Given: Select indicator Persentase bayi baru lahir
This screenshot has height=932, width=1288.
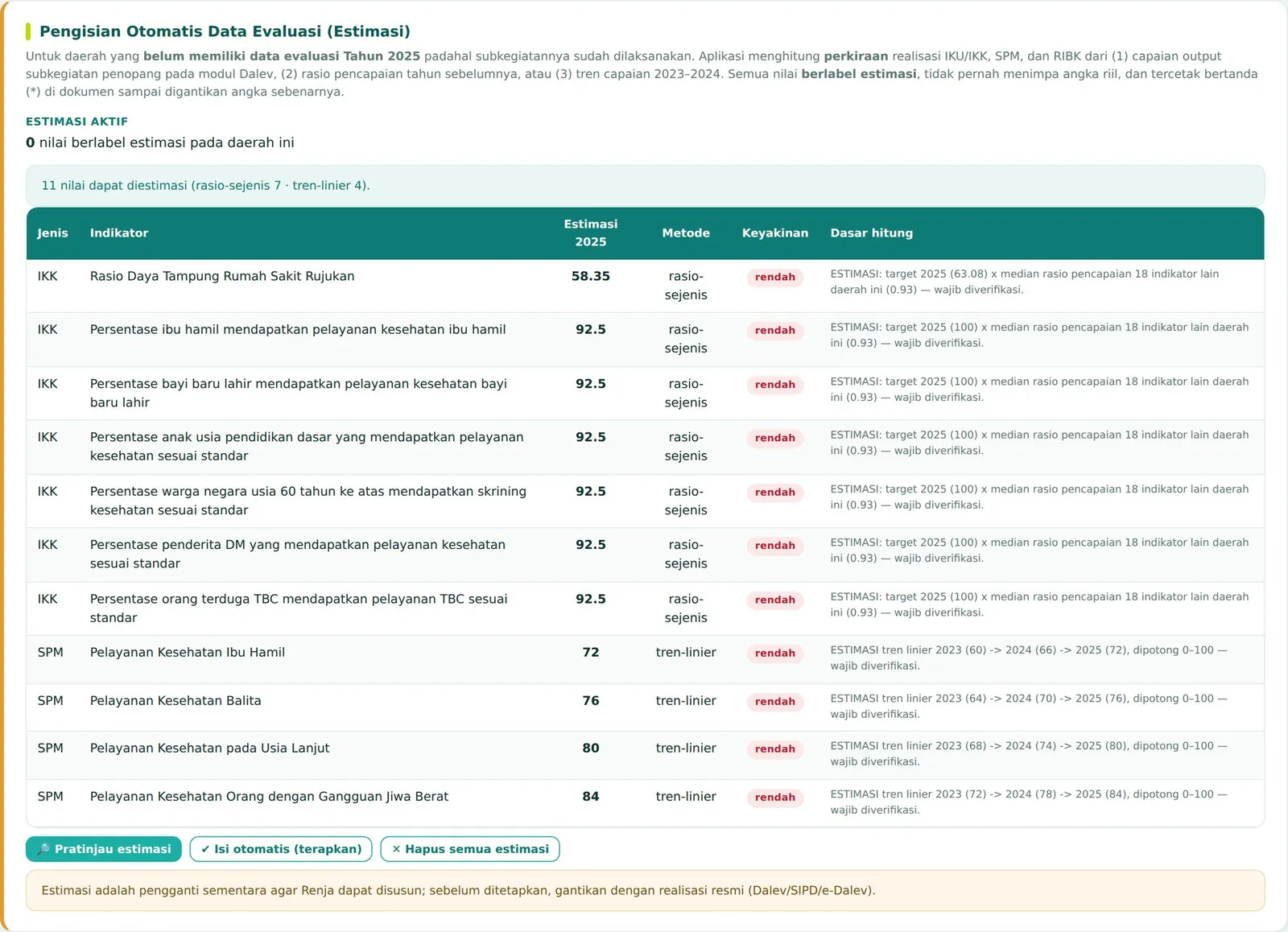Looking at the screenshot, I should tap(299, 393).
